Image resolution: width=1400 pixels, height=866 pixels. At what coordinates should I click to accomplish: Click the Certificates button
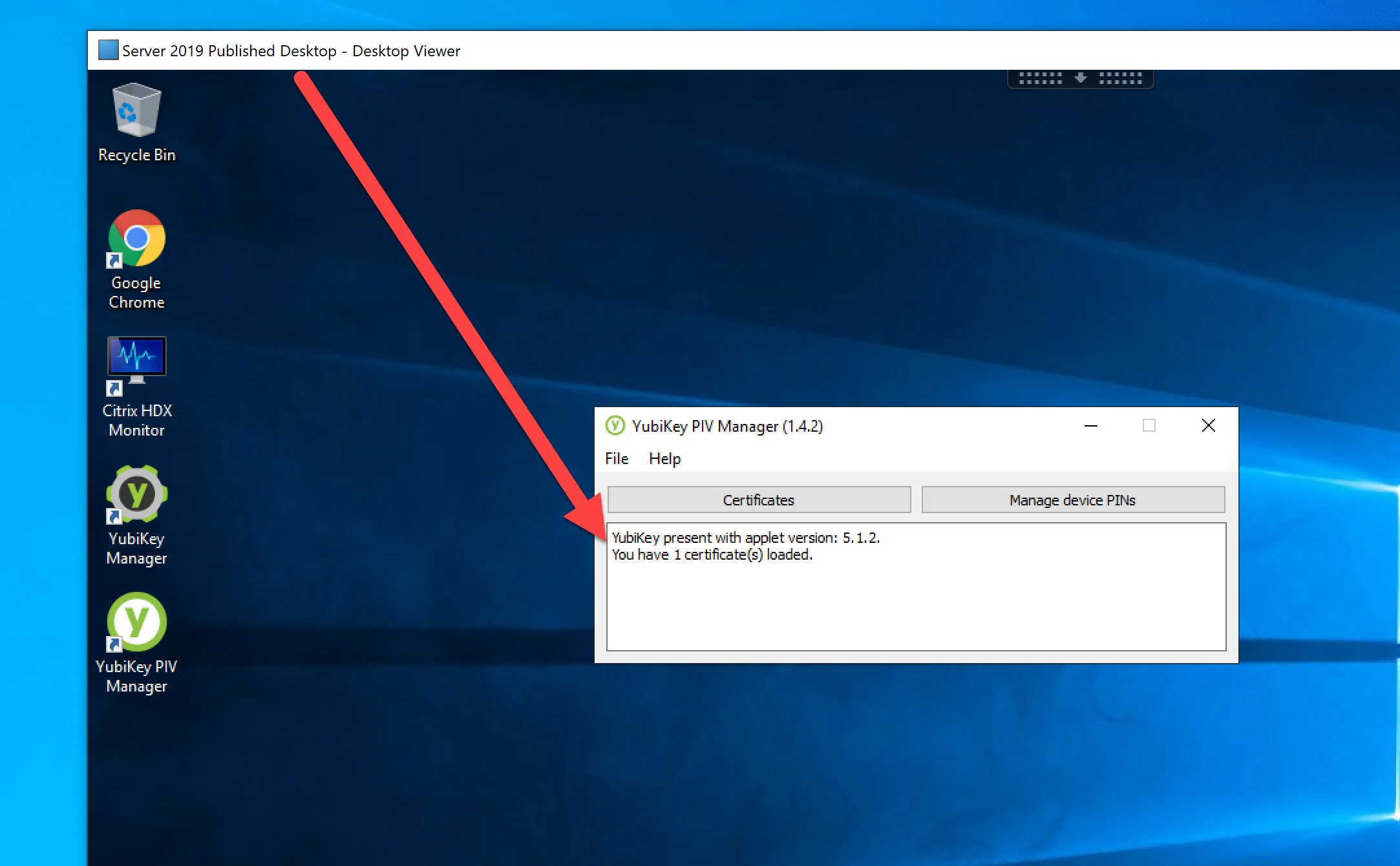pyautogui.click(x=759, y=500)
